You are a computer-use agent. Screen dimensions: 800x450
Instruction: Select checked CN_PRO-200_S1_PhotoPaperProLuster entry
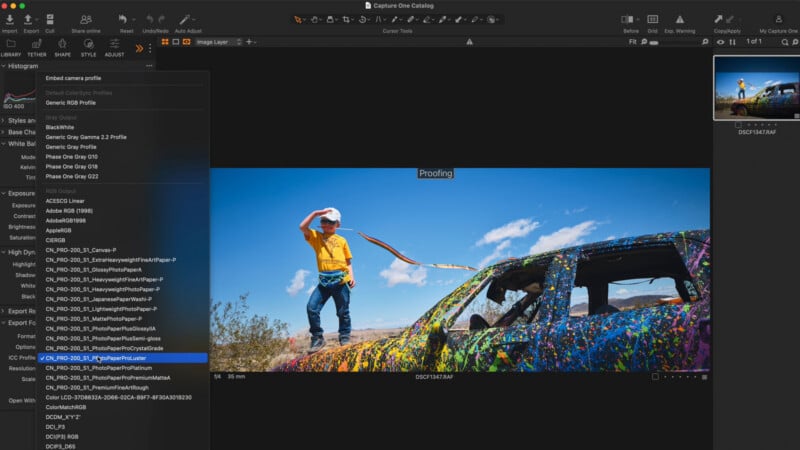click(x=122, y=358)
